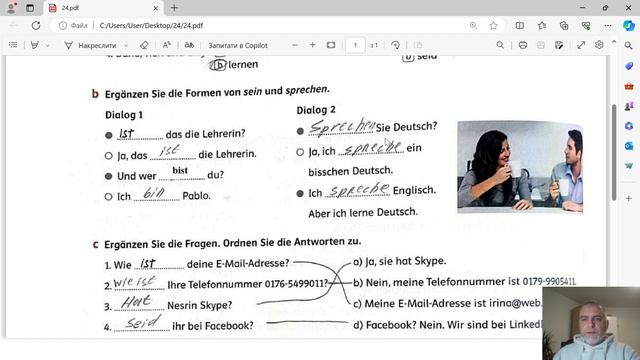Image resolution: width=640 pixels, height=360 pixels.
Task: Click the page number input field
Action: tap(355, 45)
